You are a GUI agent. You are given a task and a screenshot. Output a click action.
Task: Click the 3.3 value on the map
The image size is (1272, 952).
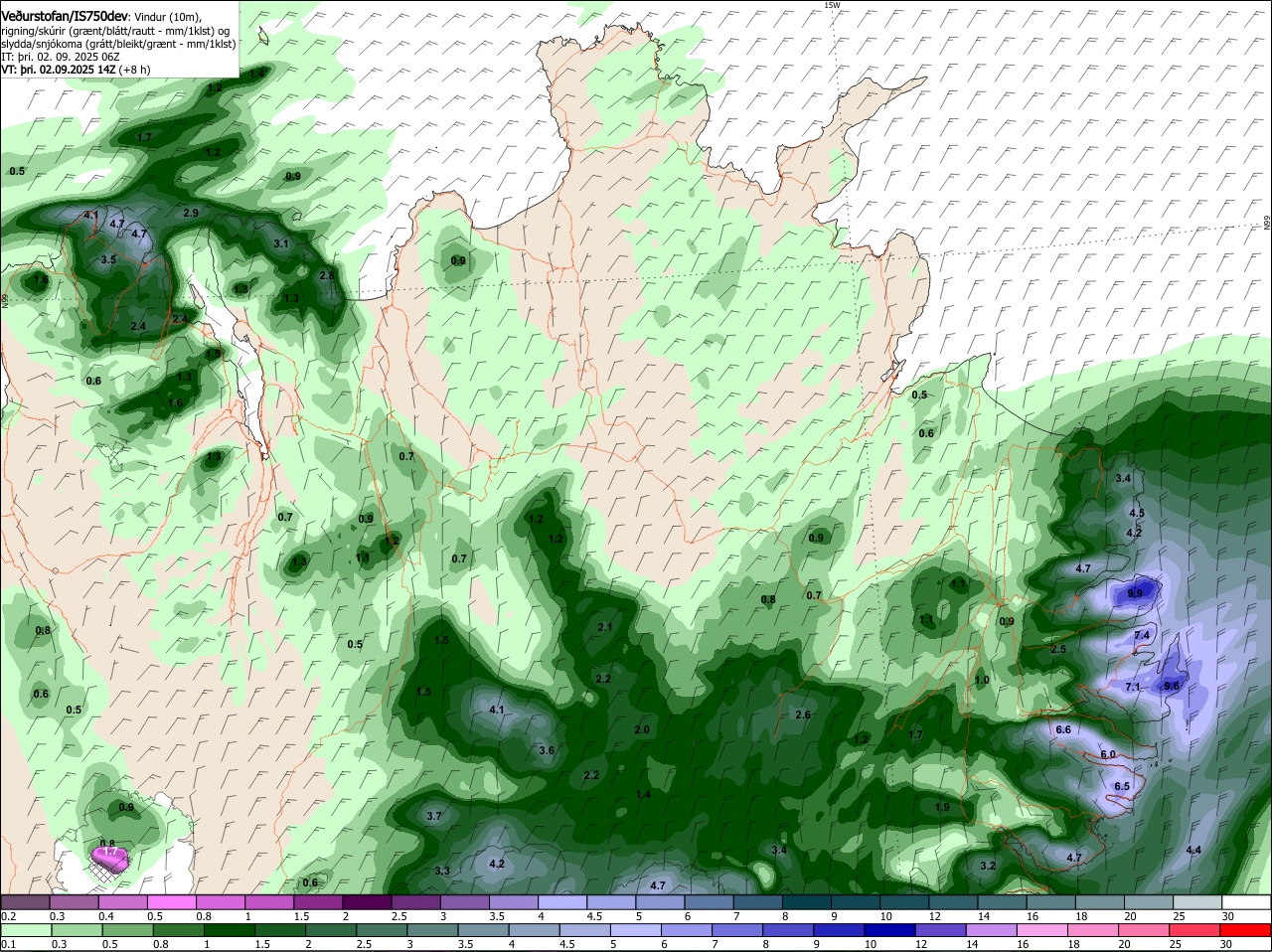[x=442, y=871]
